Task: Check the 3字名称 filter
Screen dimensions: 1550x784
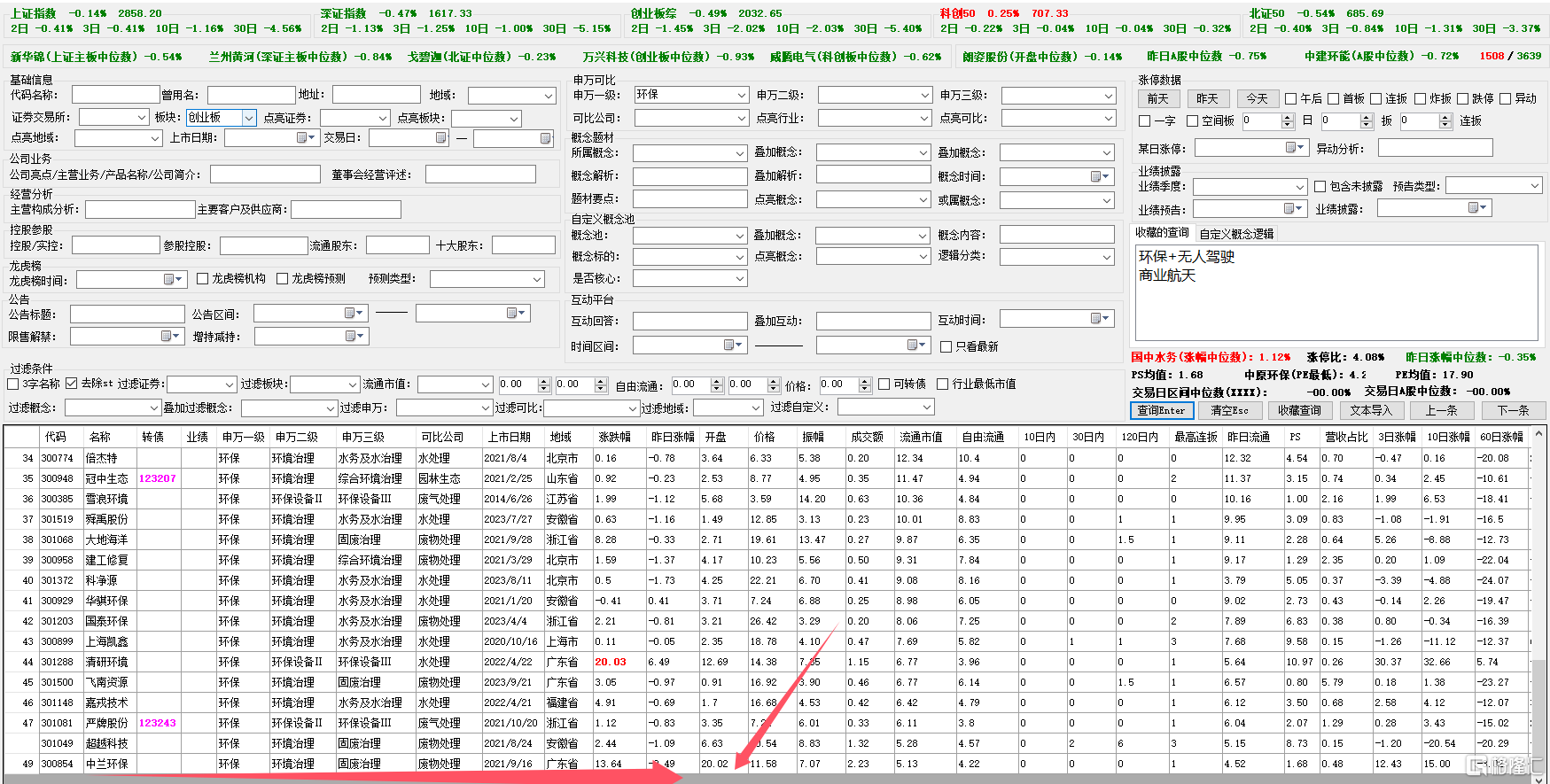Action: (x=13, y=384)
